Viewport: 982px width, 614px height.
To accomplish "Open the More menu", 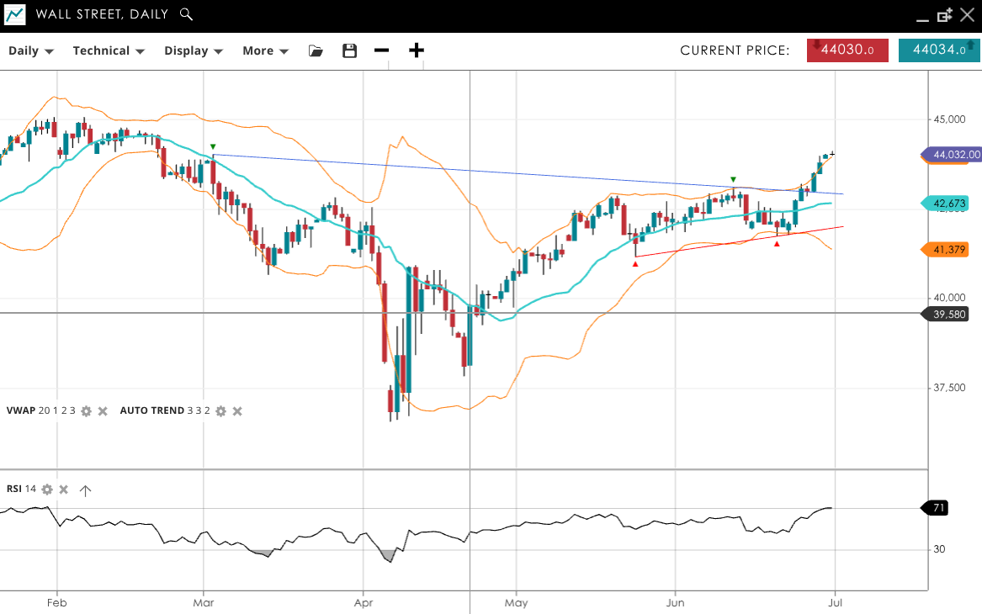I will point(265,51).
